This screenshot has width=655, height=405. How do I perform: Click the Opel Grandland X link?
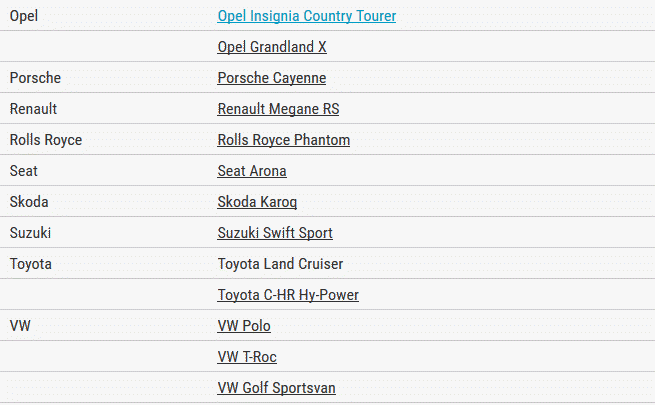click(272, 47)
